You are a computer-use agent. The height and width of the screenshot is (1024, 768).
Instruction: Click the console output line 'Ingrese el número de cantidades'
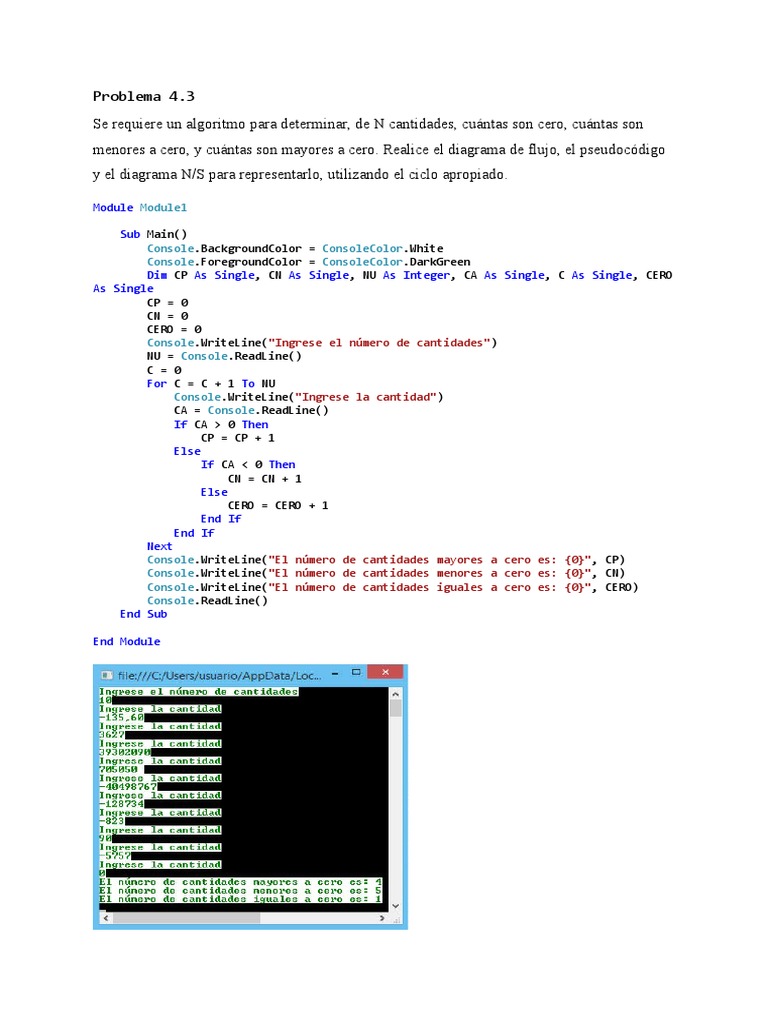(x=199, y=692)
